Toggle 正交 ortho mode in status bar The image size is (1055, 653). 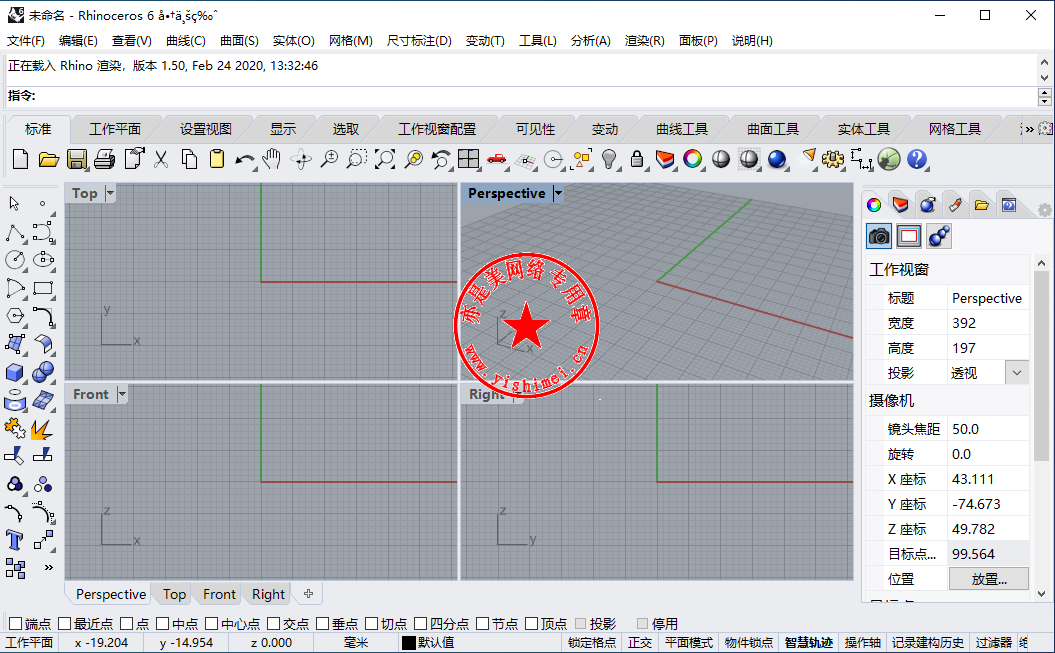coord(640,642)
